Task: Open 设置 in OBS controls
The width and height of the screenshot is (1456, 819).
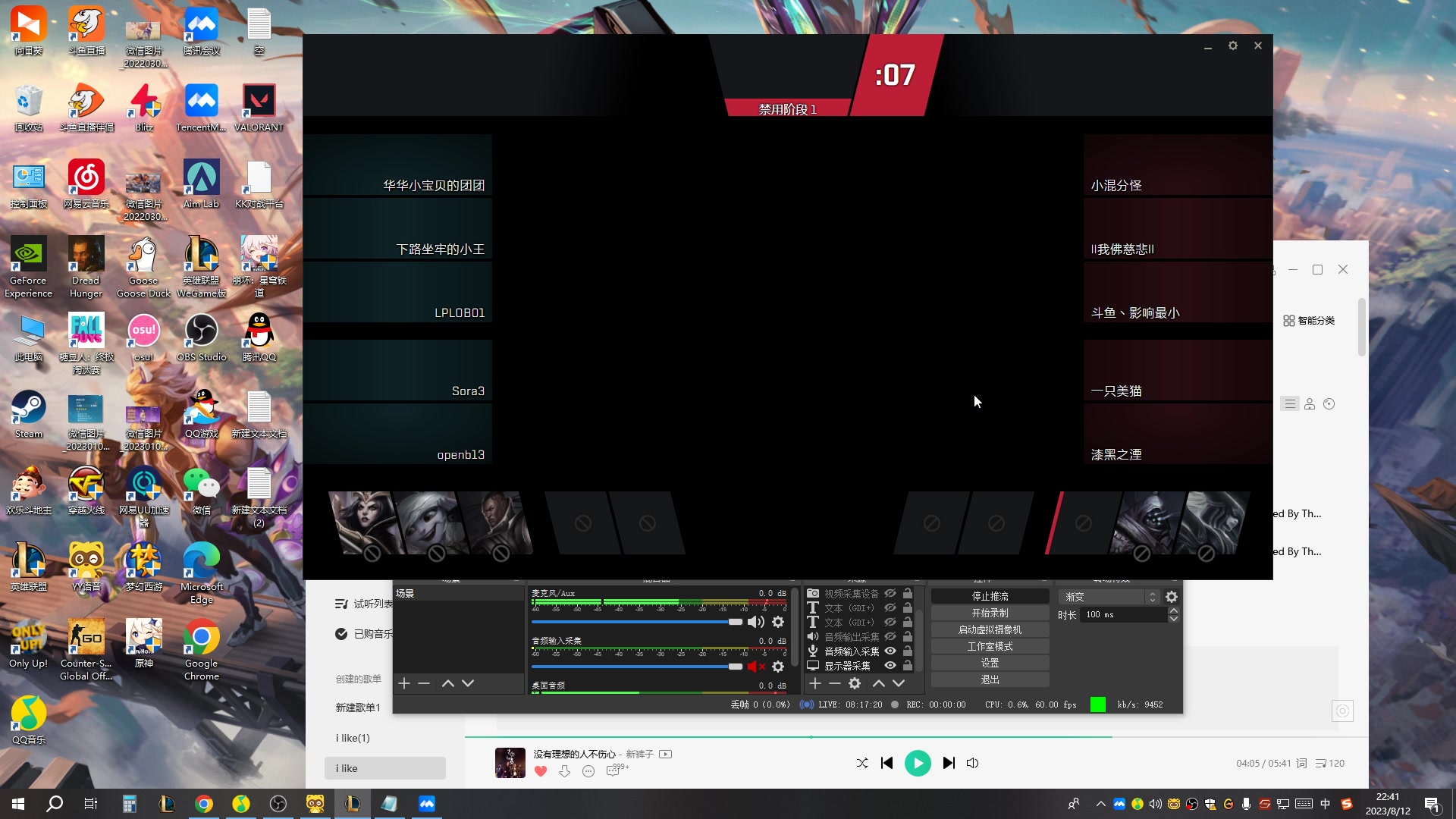Action: point(990,664)
